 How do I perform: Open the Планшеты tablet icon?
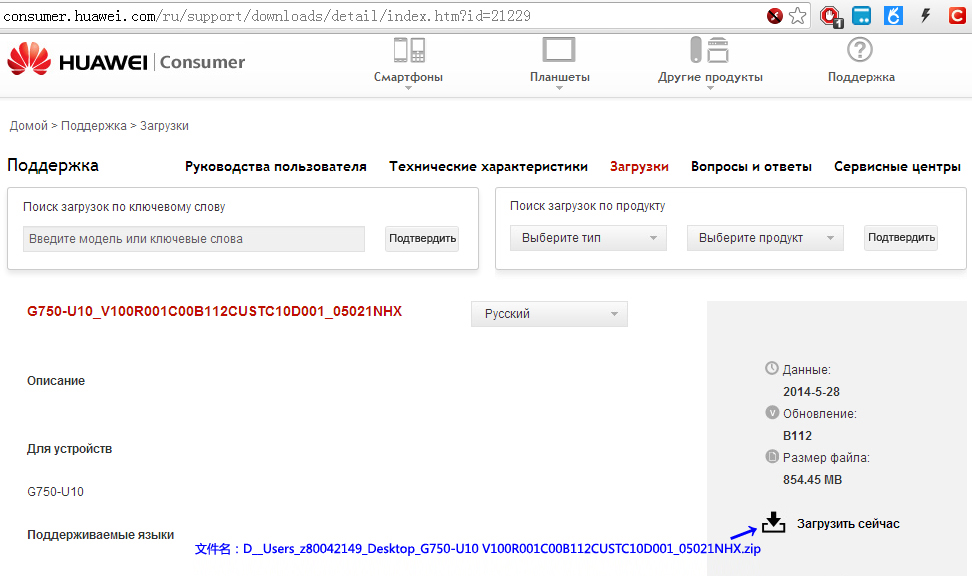559,50
